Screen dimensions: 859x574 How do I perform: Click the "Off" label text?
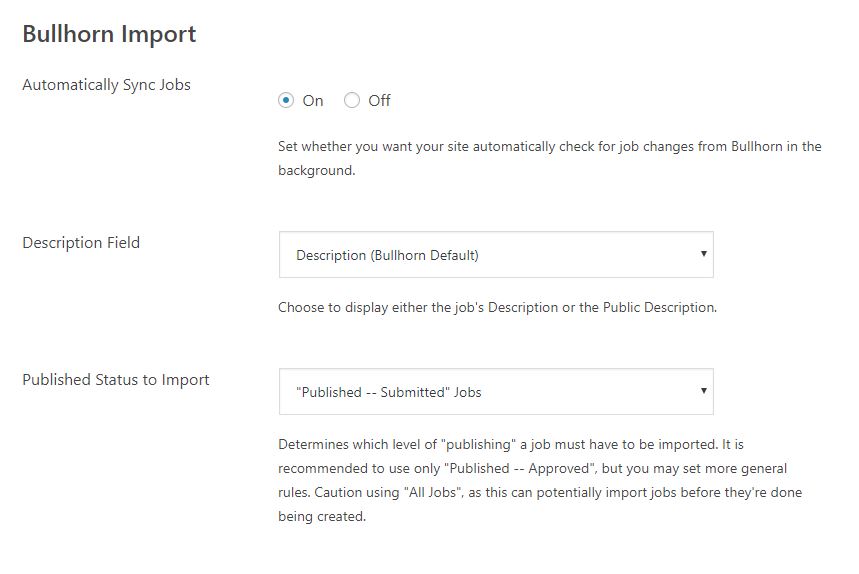point(379,101)
